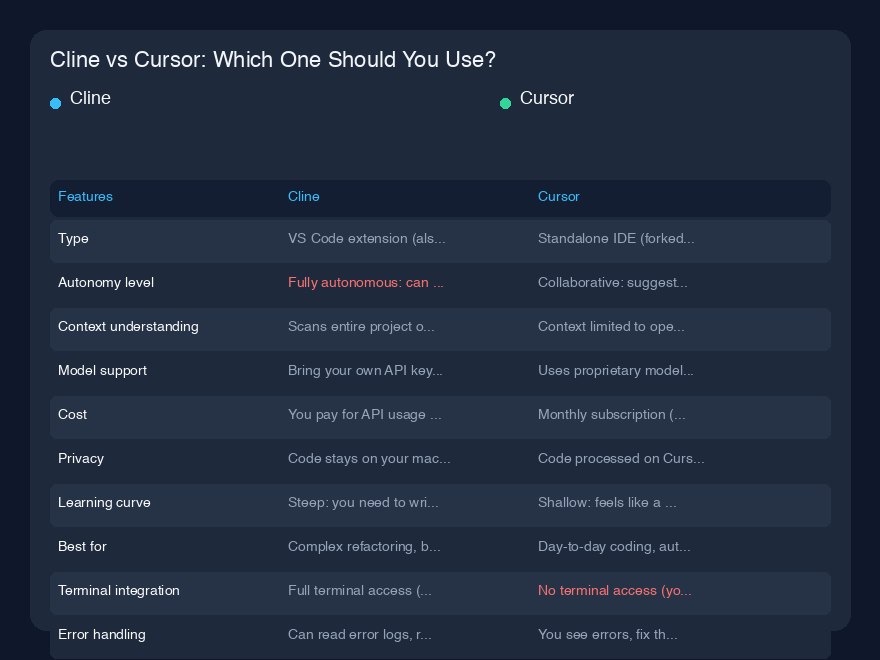The image size is (880, 660).
Task: Click 'Standalone IDE (forked...' cell
Action: [616, 239]
